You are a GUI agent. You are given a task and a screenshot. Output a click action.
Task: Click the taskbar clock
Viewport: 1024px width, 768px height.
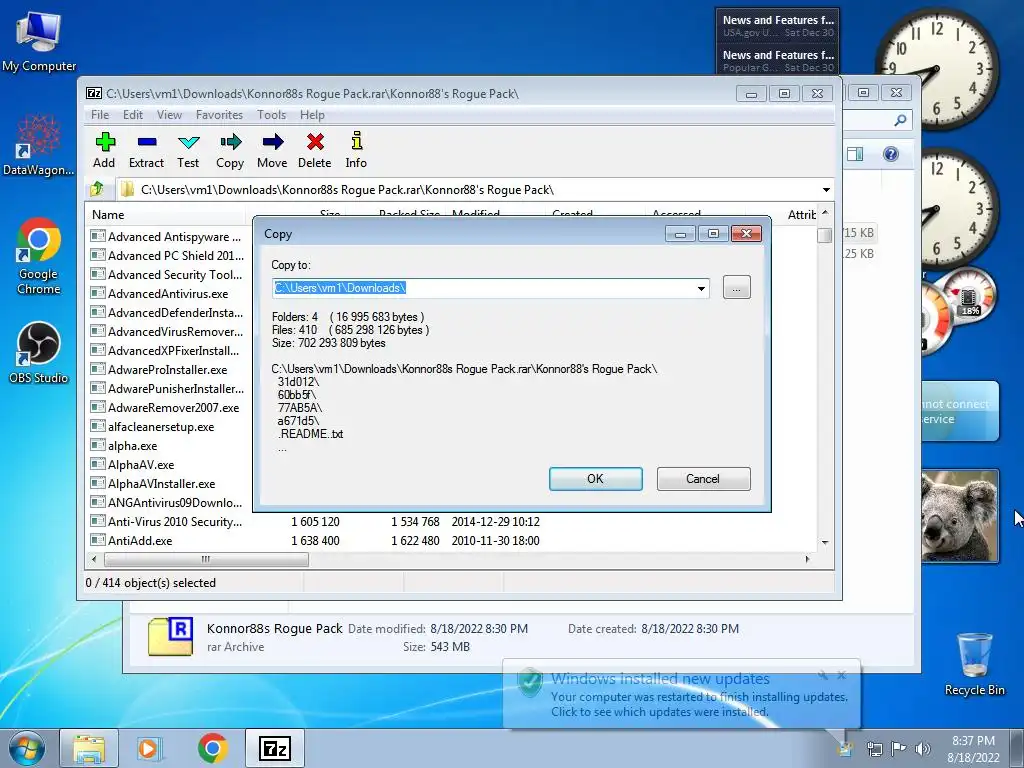pyautogui.click(x=973, y=748)
